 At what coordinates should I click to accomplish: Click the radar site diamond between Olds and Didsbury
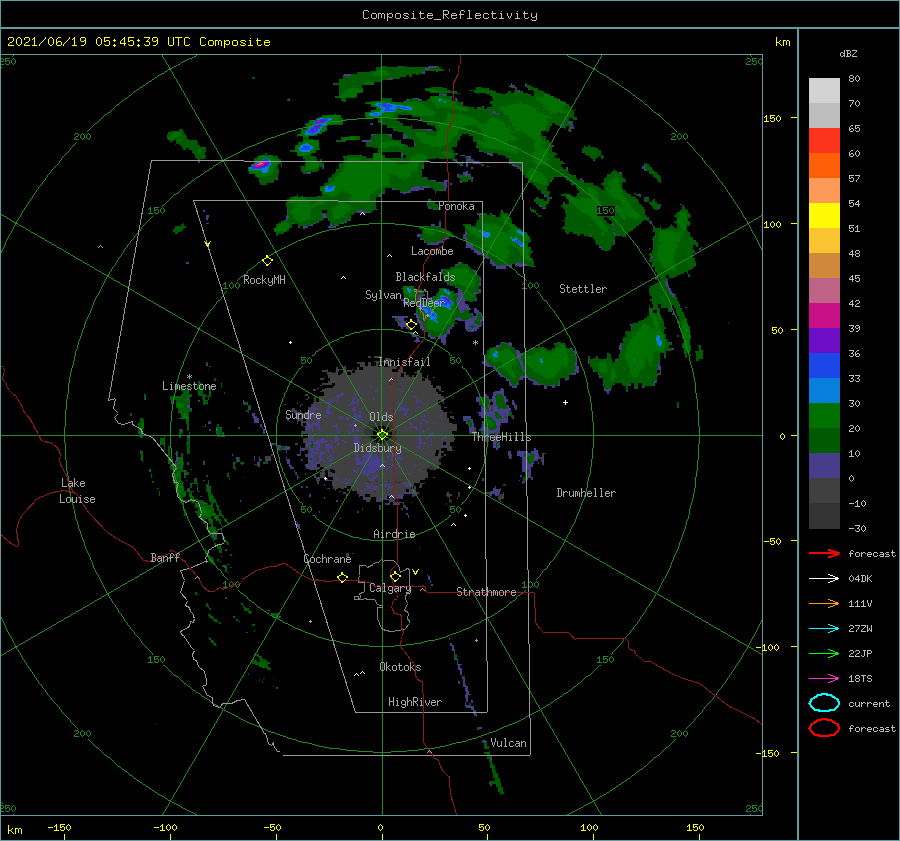382,435
